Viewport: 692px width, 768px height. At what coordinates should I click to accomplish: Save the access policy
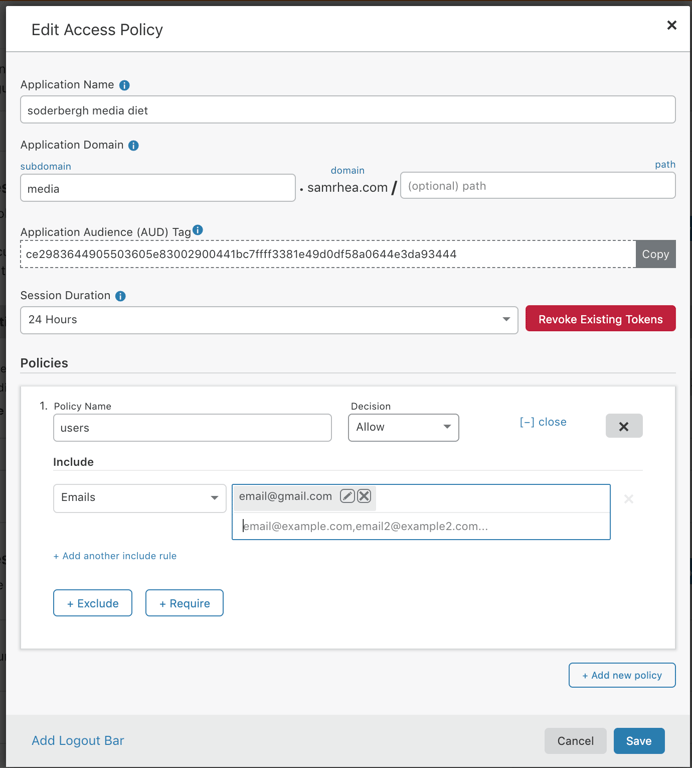pos(639,741)
